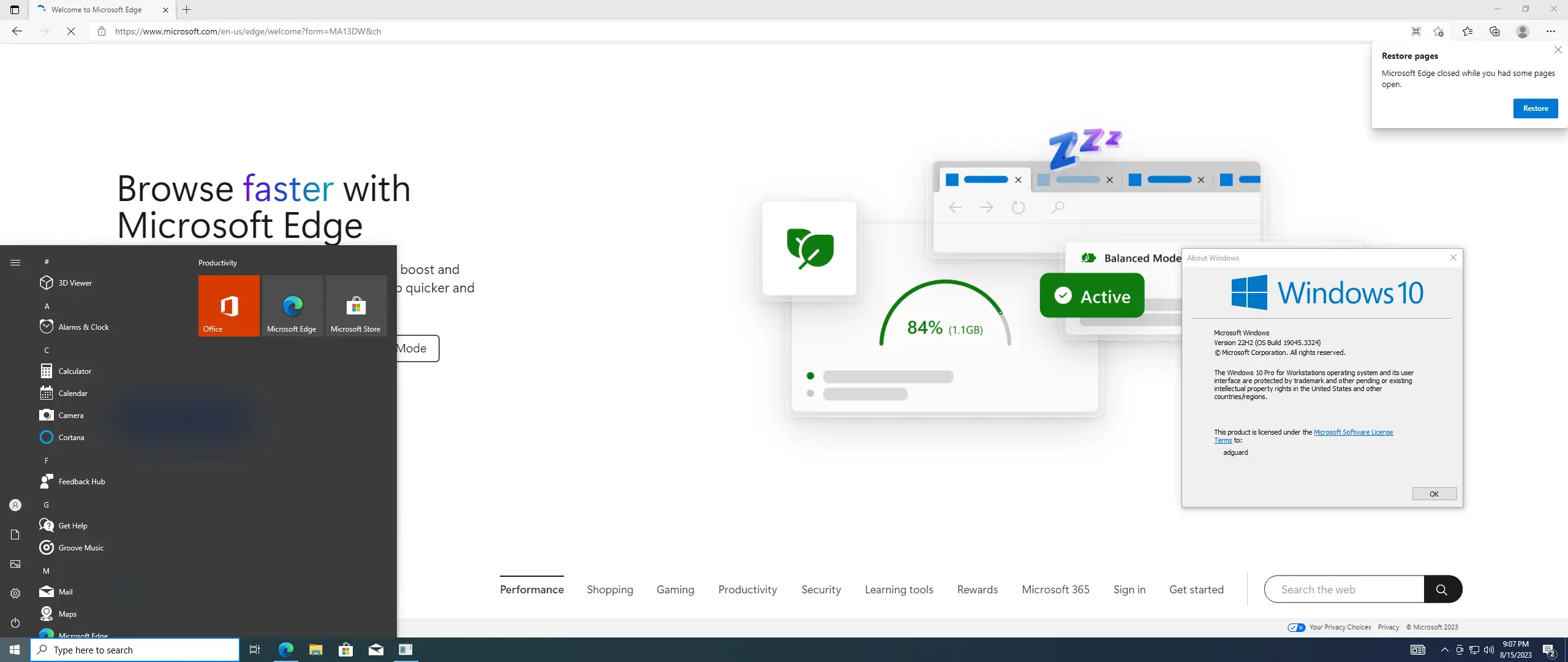This screenshot has height=662, width=1568.
Task: Open the Office tile in Start
Action: [x=229, y=305]
